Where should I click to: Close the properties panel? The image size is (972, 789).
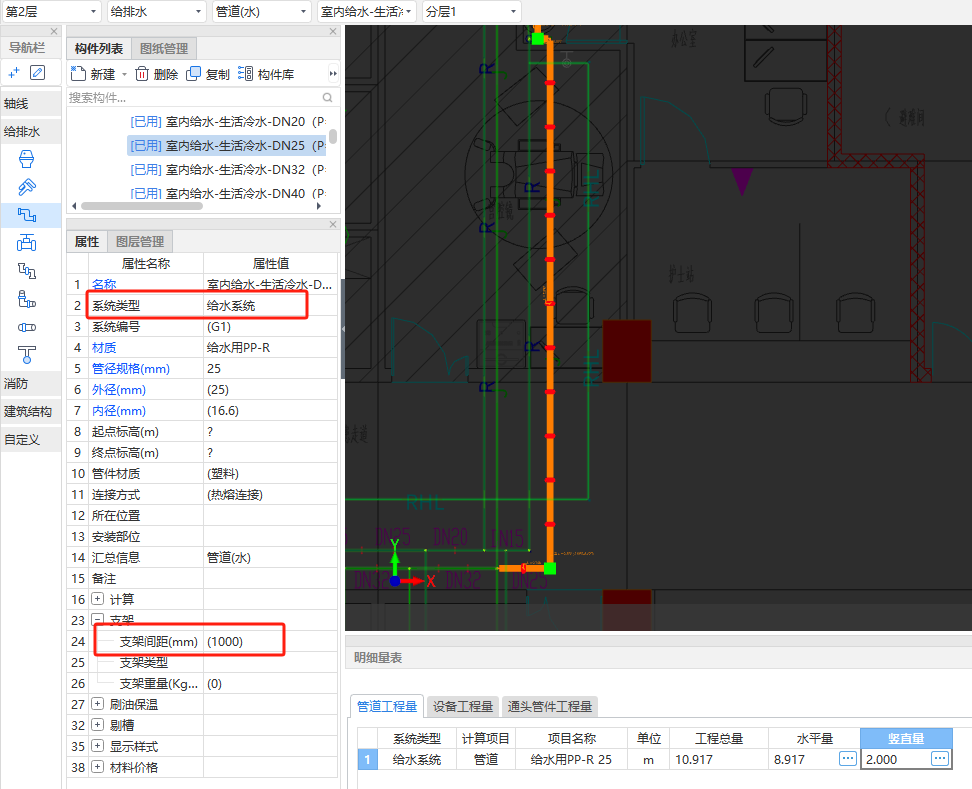[x=333, y=224]
